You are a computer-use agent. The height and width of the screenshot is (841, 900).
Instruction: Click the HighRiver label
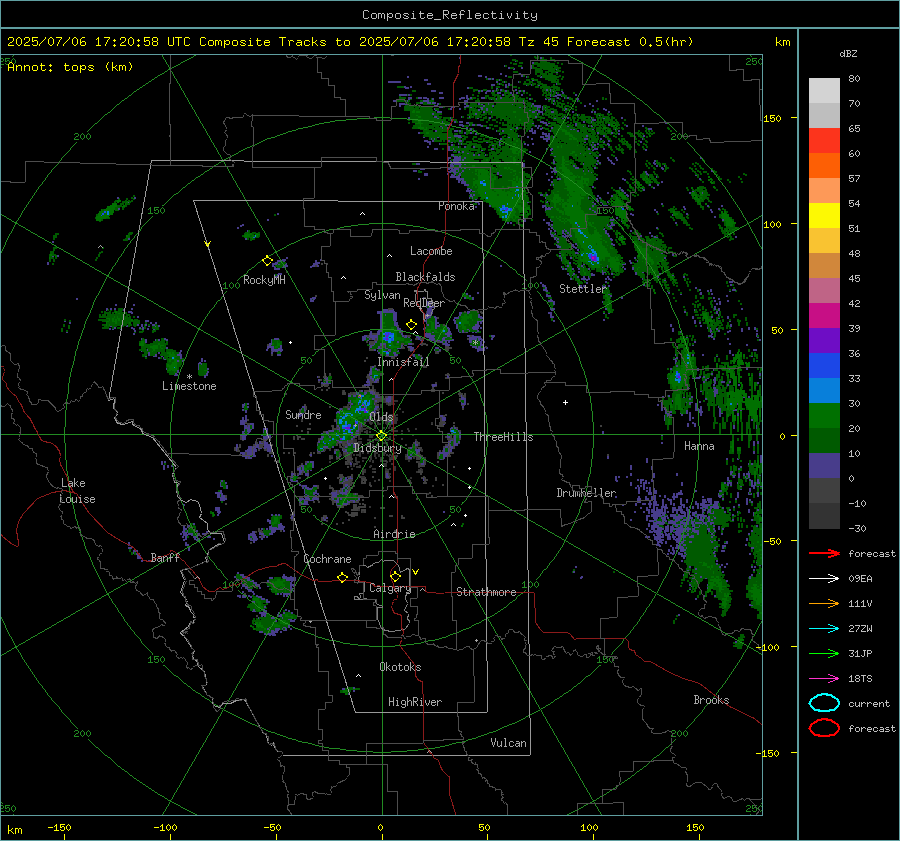(x=415, y=702)
